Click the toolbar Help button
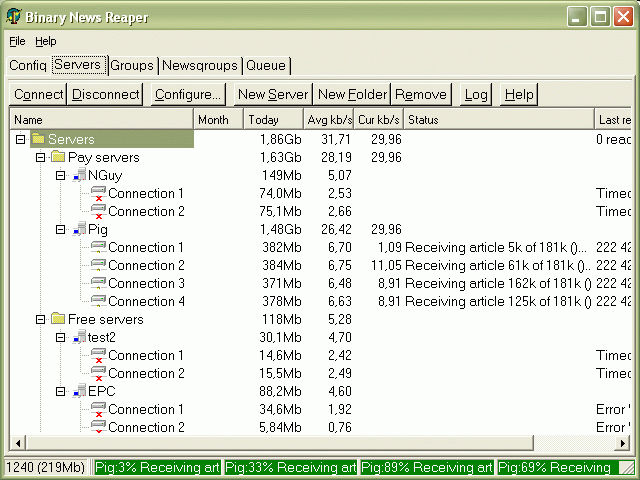 click(519, 94)
